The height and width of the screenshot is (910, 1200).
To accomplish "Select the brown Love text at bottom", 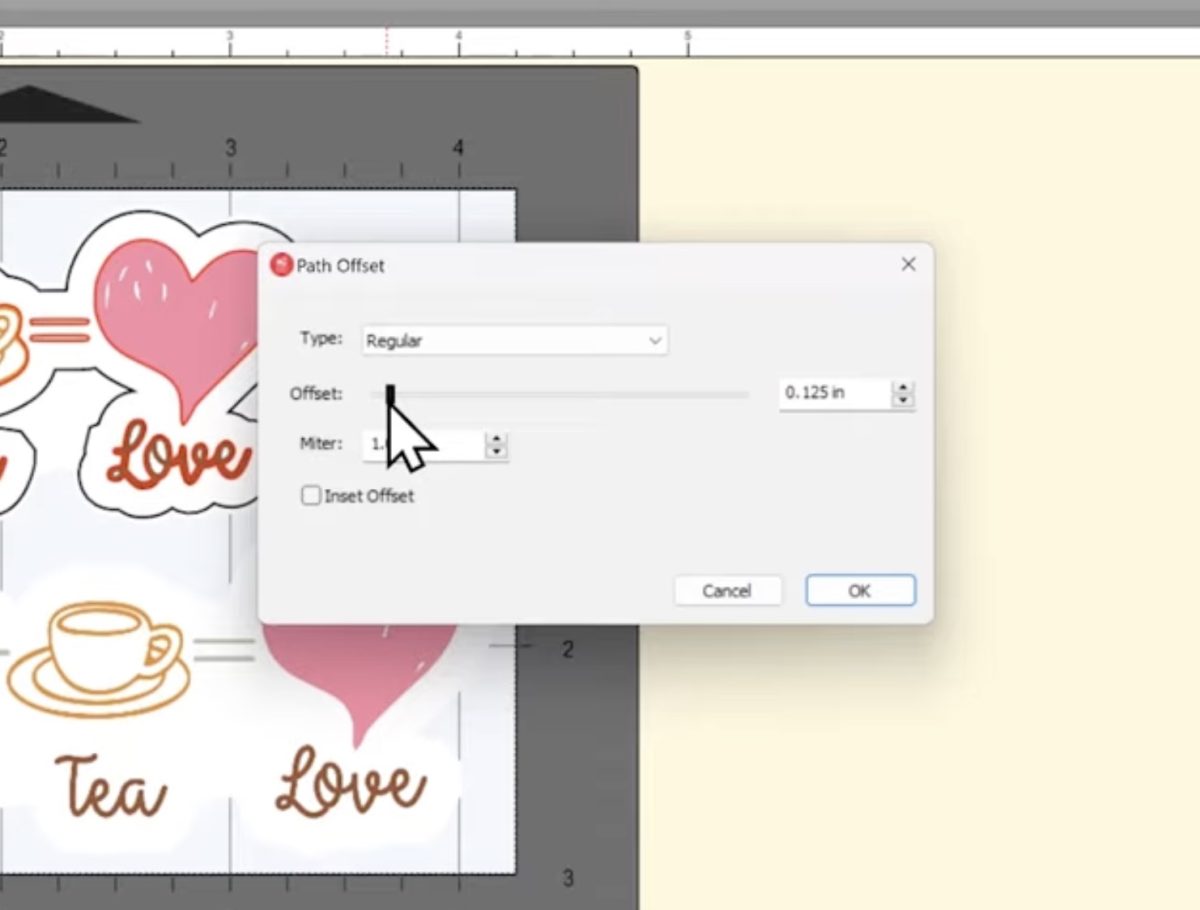I will click(x=350, y=780).
